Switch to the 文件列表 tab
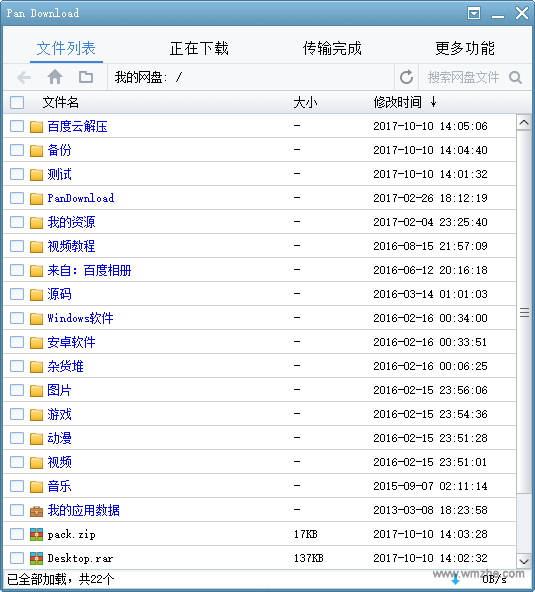The height and width of the screenshot is (592, 535). pyautogui.click(x=66, y=48)
